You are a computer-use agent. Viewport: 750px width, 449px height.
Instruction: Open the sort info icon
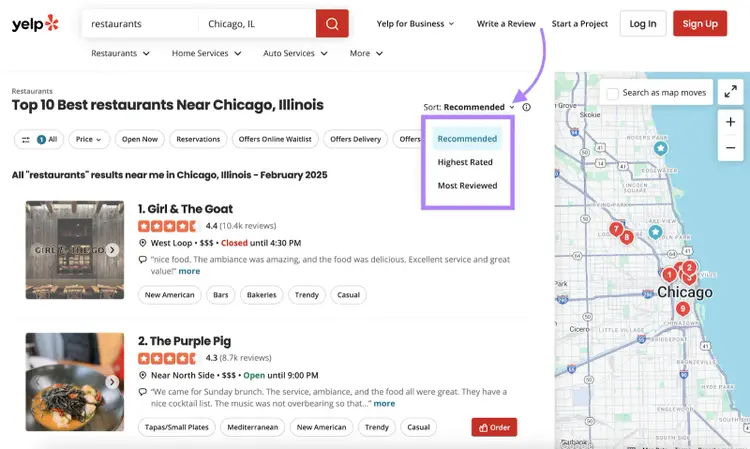point(526,107)
